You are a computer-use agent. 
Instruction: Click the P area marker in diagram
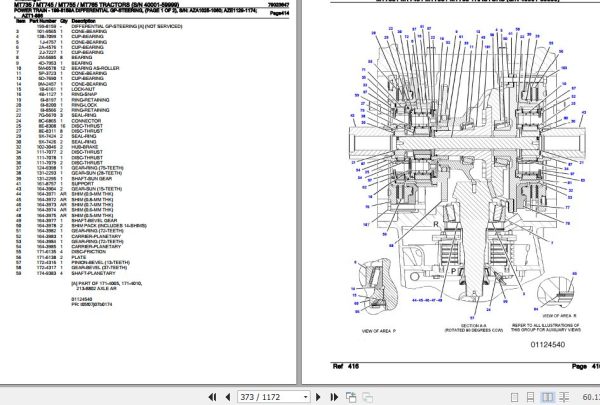point(453,271)
